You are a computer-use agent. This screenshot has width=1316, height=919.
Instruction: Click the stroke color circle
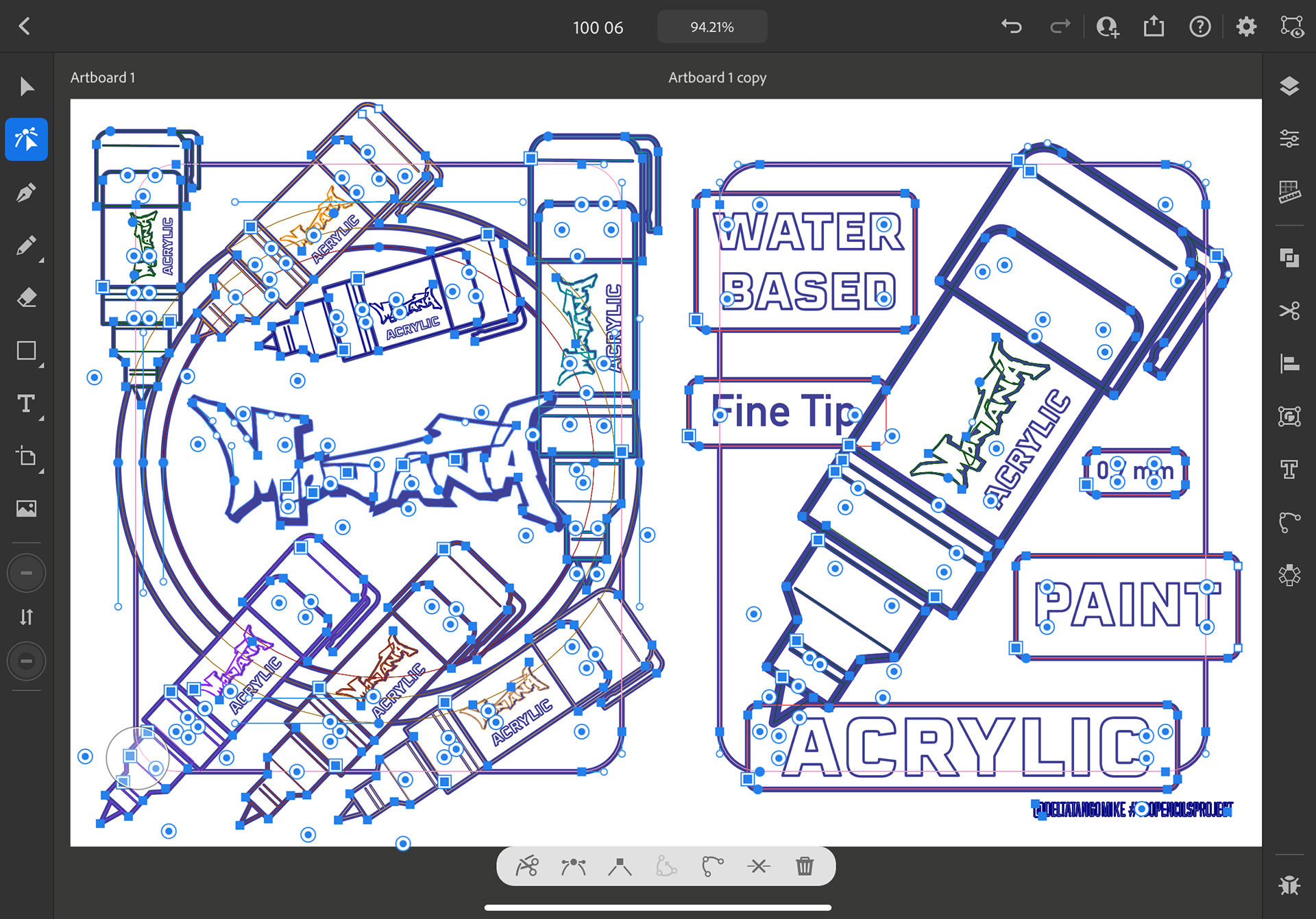[27, 661]
